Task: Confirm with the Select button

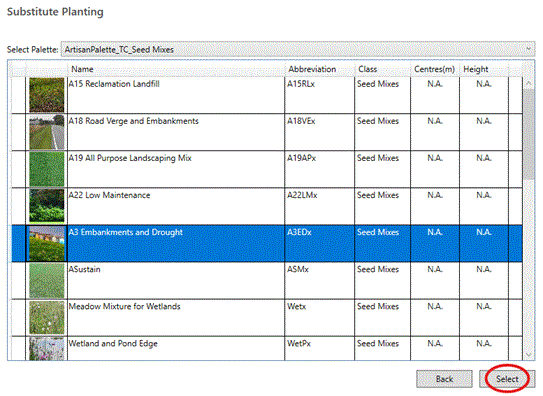Action: 507,379
